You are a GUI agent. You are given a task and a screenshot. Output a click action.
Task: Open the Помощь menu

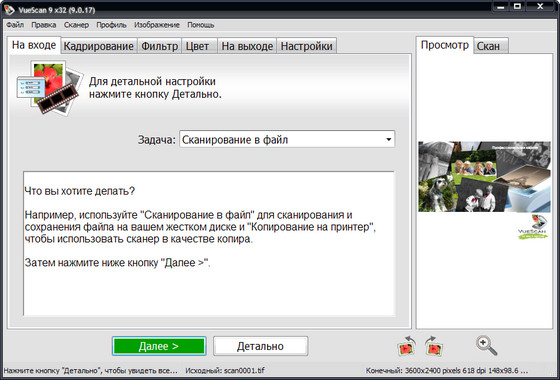tap(201, 25)
